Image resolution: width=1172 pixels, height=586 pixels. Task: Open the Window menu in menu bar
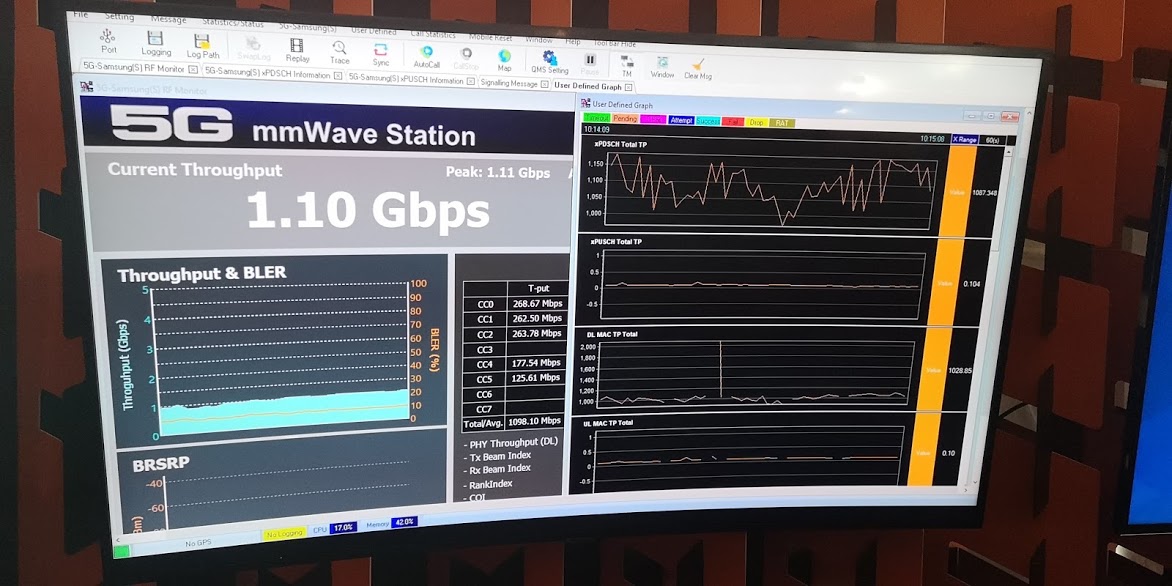[x=538, y=40]
